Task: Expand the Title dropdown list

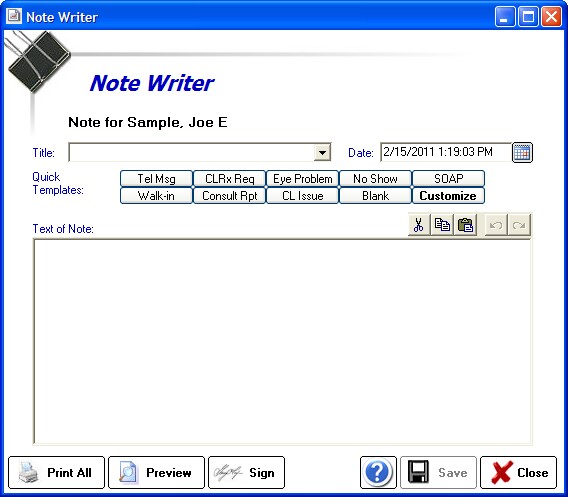Action: click(x=322, y=153)
